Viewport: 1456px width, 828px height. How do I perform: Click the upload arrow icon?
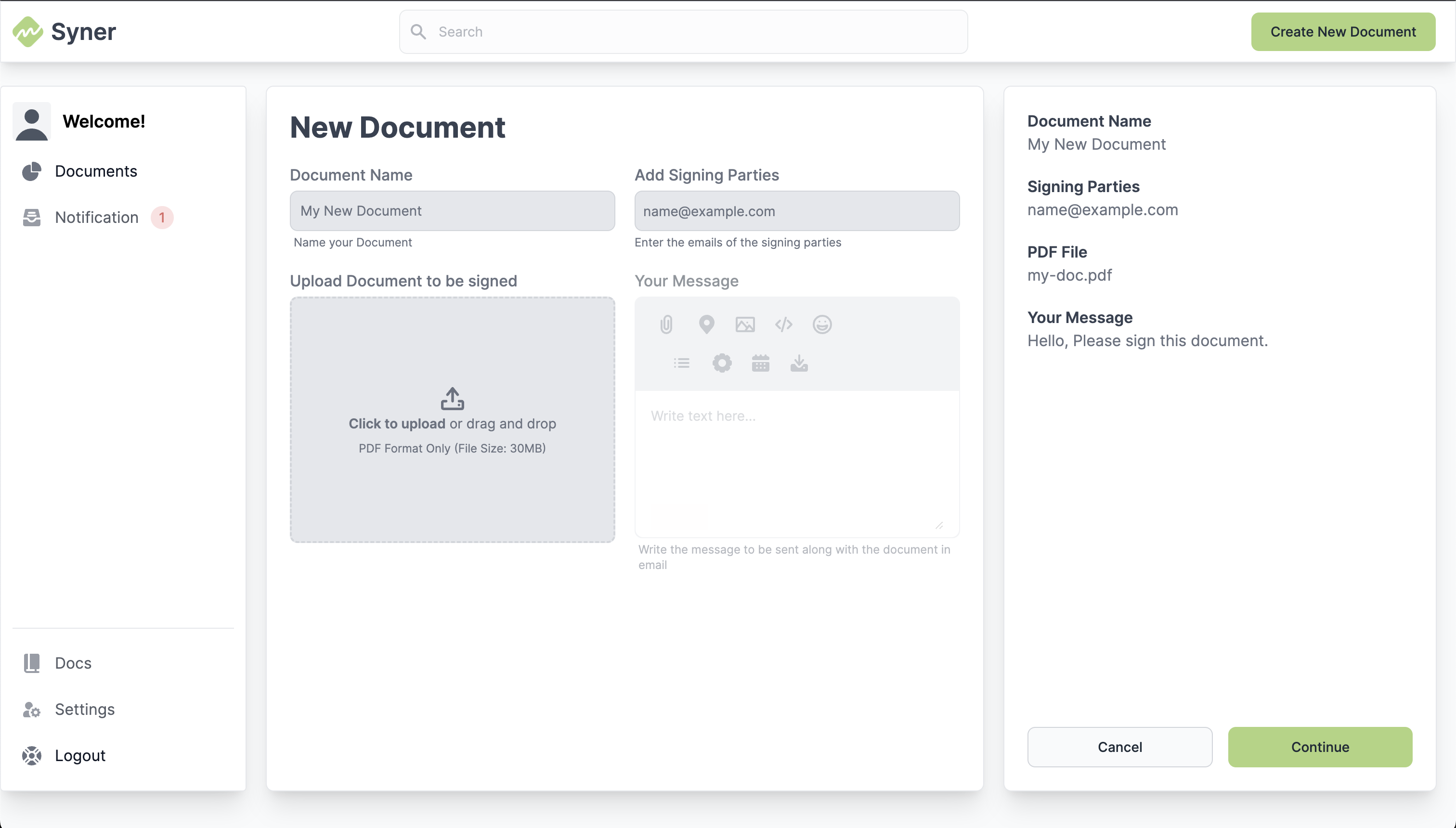pos(452,399)
